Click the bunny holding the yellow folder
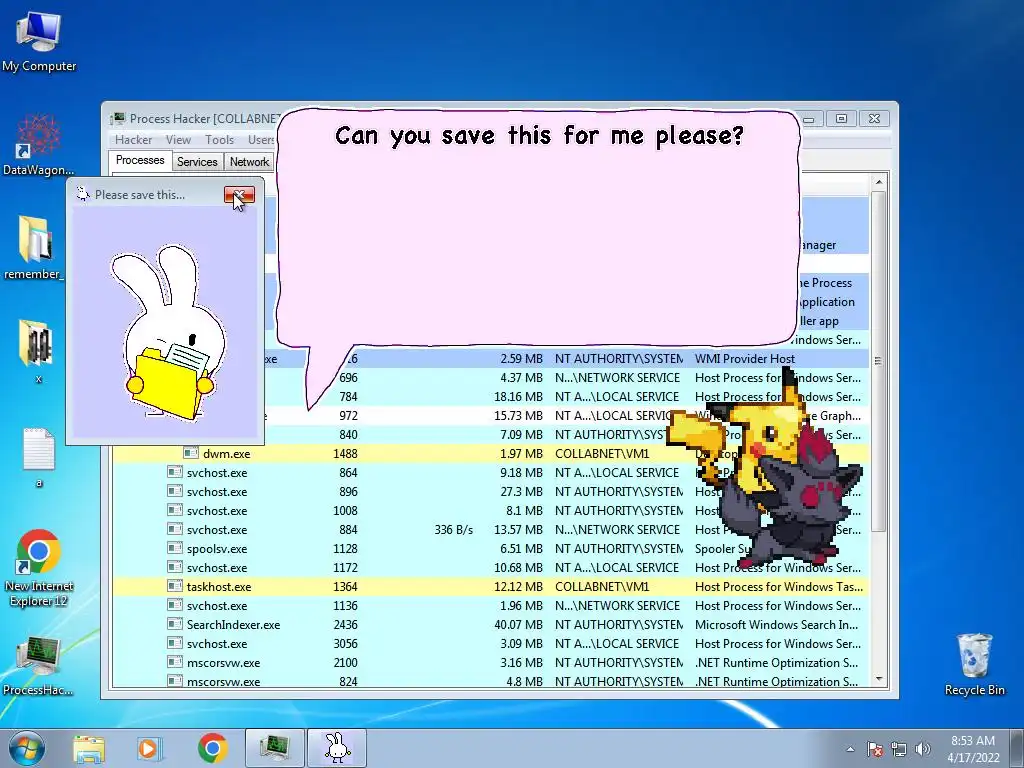 tap(168, 333)
